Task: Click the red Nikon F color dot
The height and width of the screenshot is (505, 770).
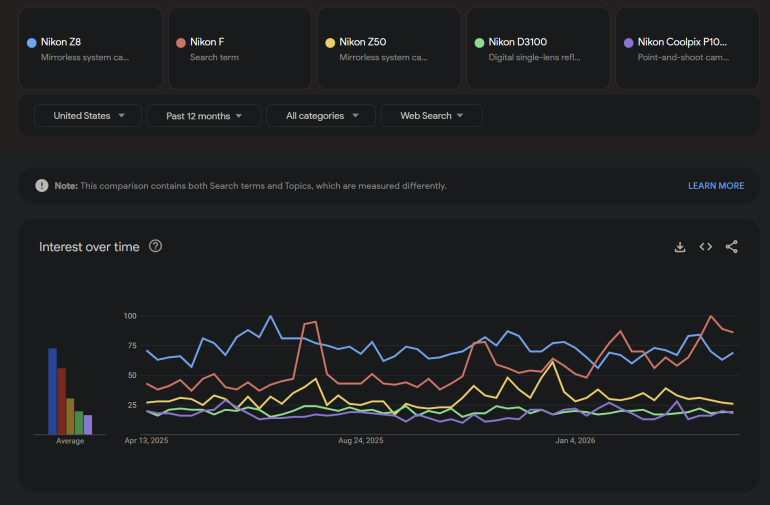Action: click(181, 43)
